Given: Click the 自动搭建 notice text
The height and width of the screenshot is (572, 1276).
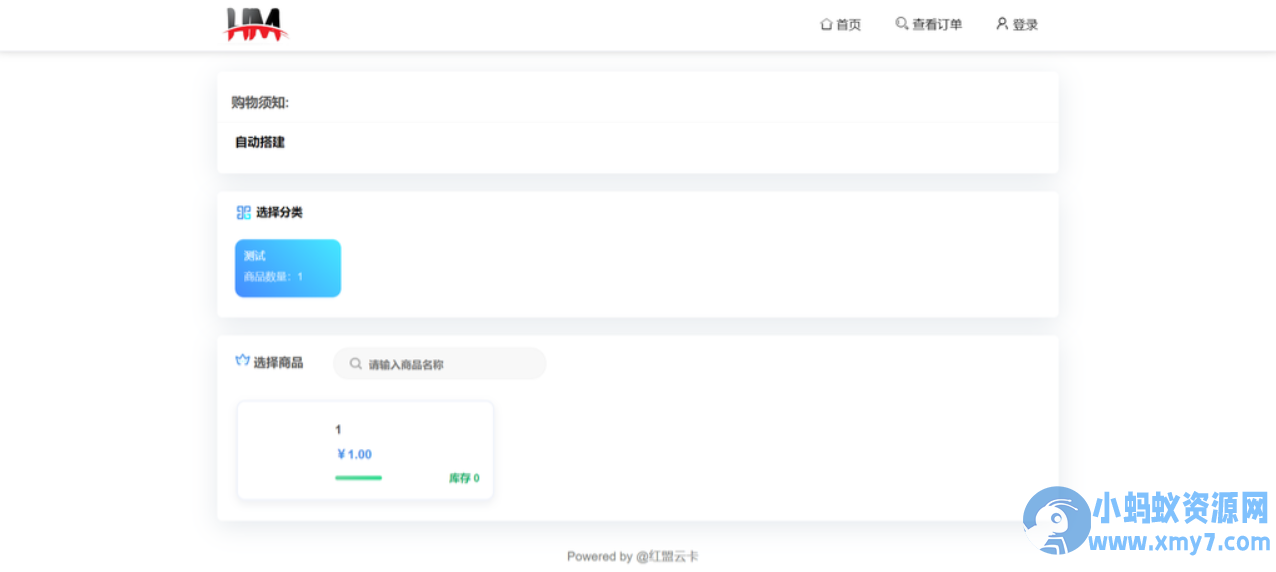Looking at the screenshot, I should click(260, 142).
